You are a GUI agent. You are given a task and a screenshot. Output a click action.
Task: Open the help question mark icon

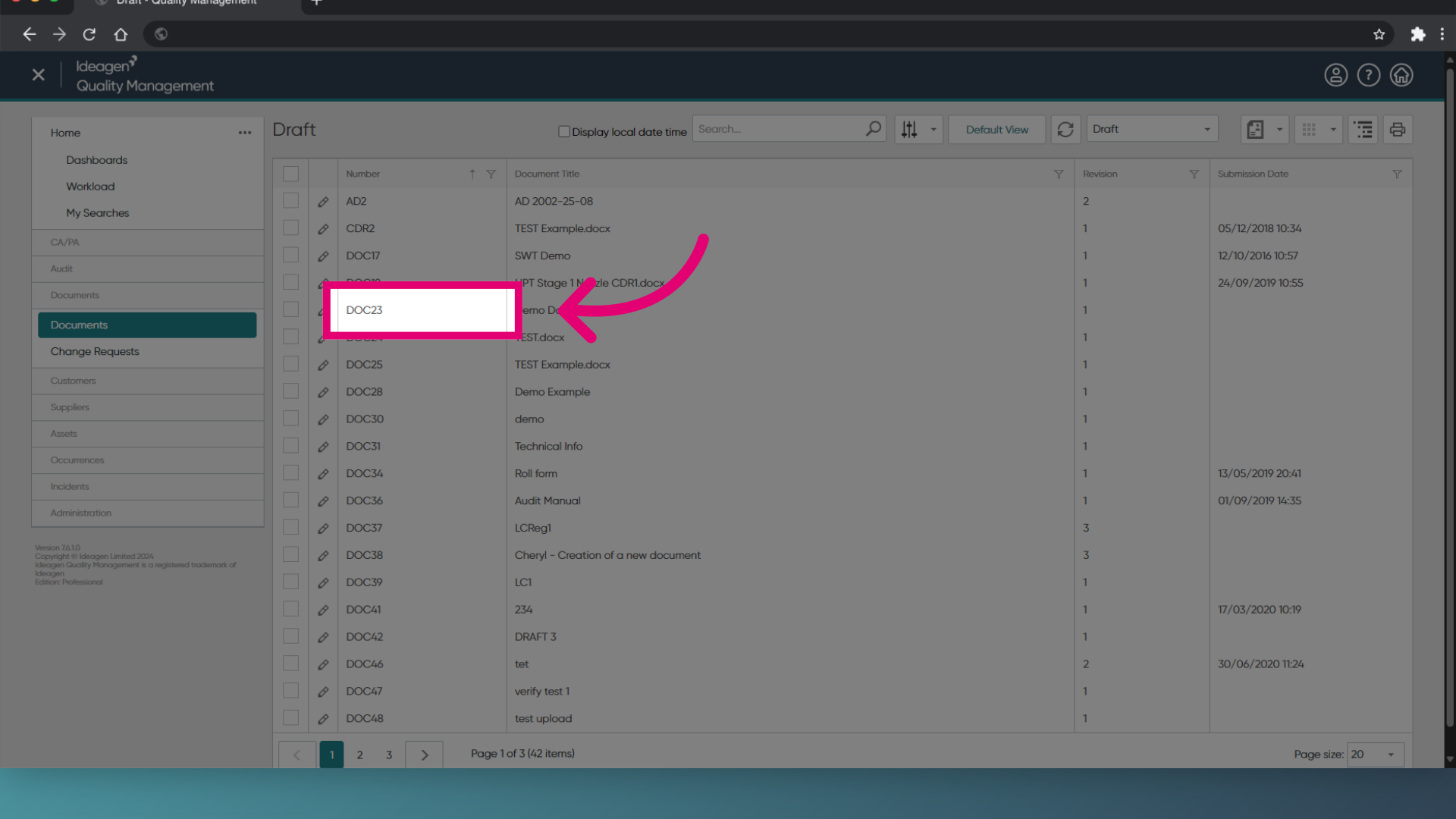click(1368, 75)
